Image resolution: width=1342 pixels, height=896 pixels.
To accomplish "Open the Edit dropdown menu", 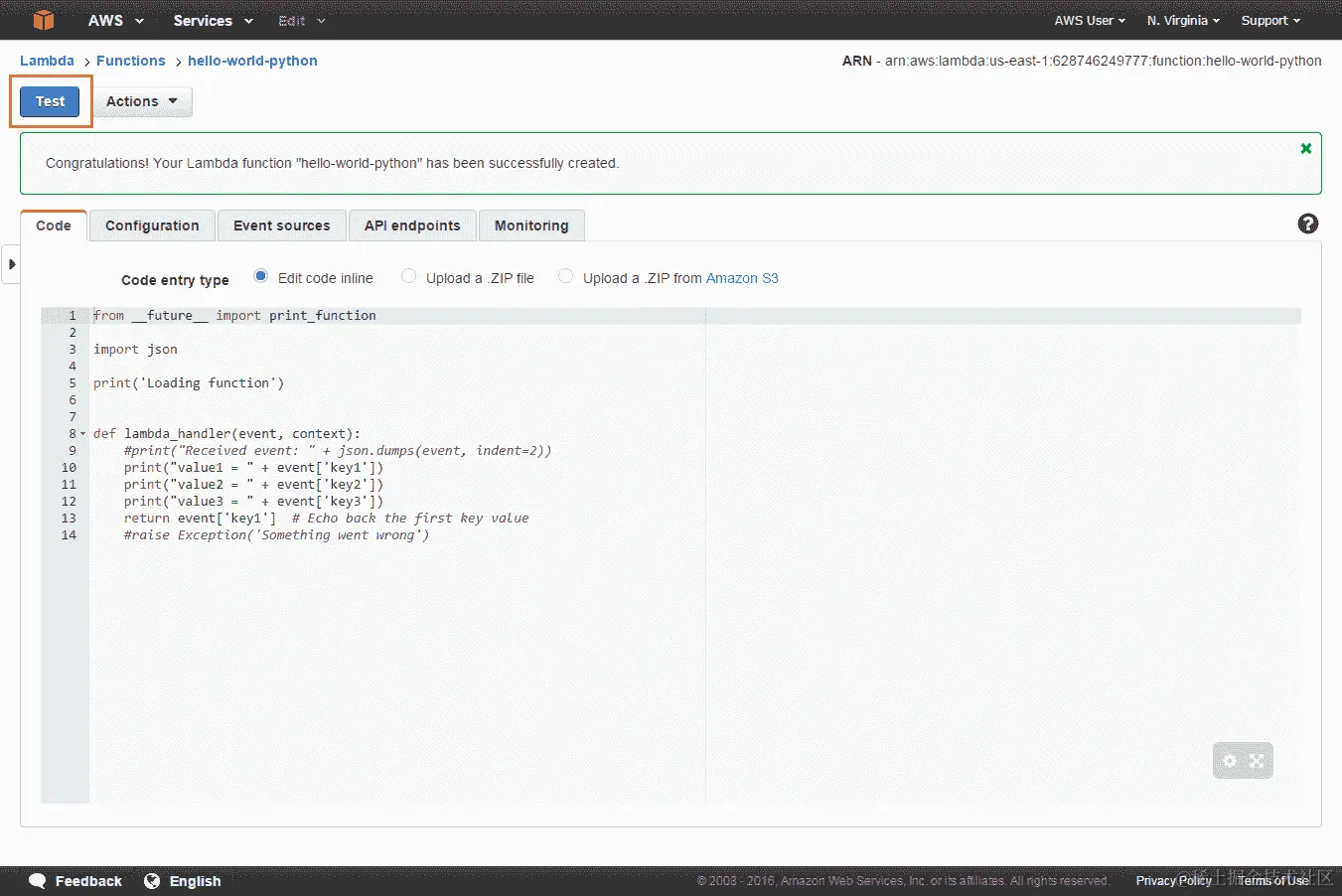I will [x=301, y=20].
